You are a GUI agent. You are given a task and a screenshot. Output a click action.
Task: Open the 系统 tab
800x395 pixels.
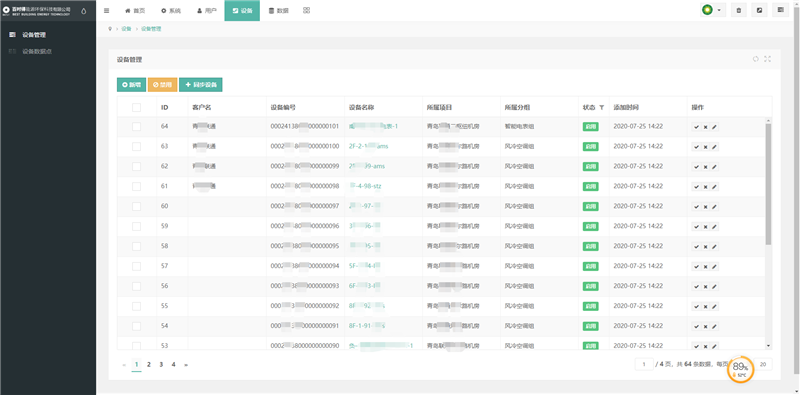(171, 10)
